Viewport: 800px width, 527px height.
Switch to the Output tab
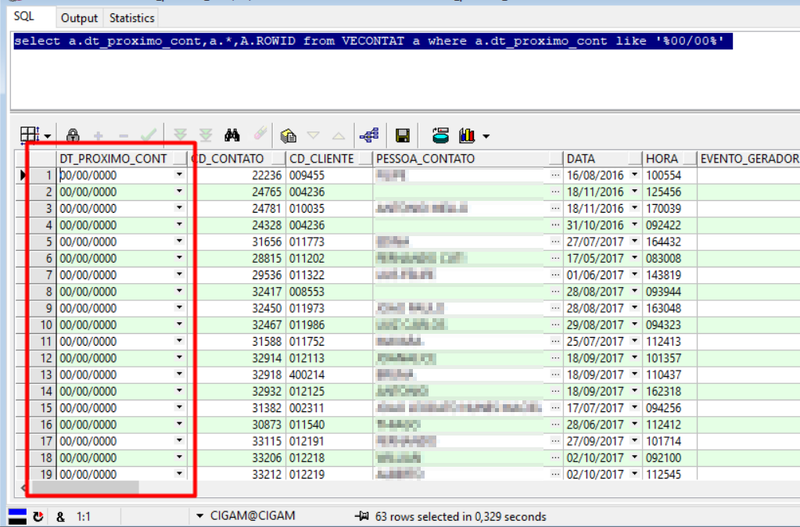point(79,18)
